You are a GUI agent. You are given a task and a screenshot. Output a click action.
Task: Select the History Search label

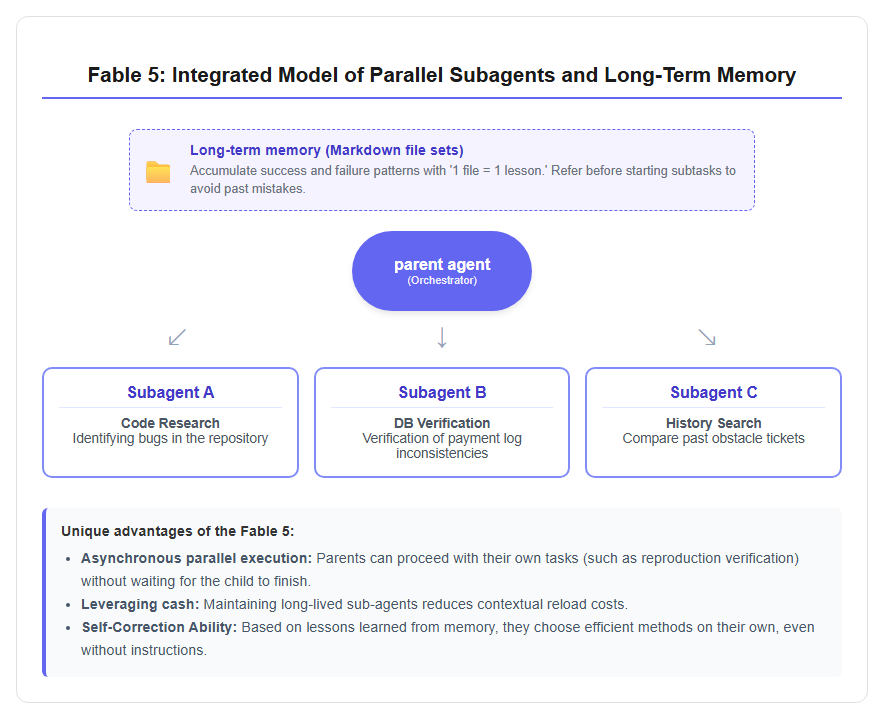tap(713, 423)
